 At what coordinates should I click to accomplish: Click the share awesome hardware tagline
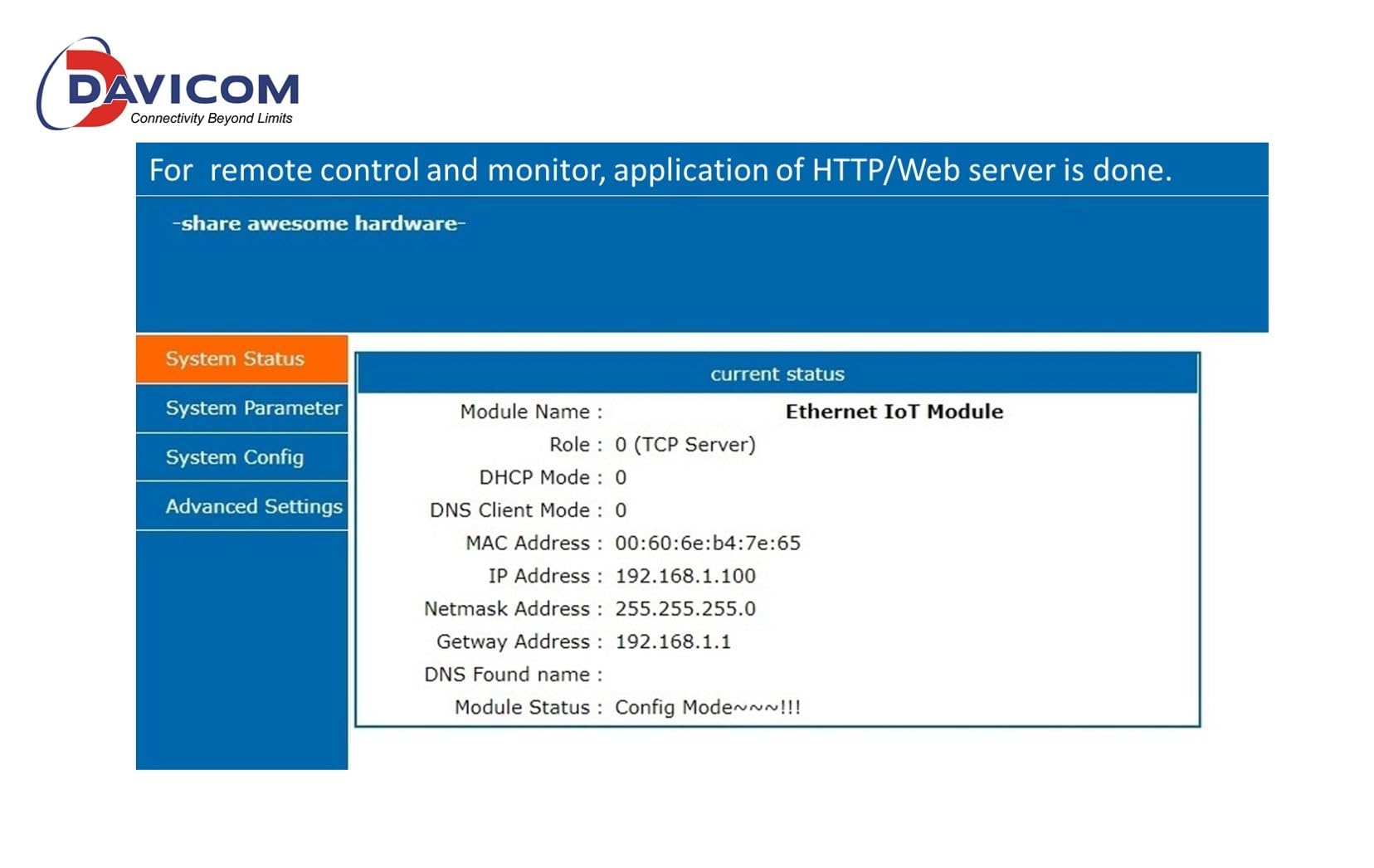[319, 223]
